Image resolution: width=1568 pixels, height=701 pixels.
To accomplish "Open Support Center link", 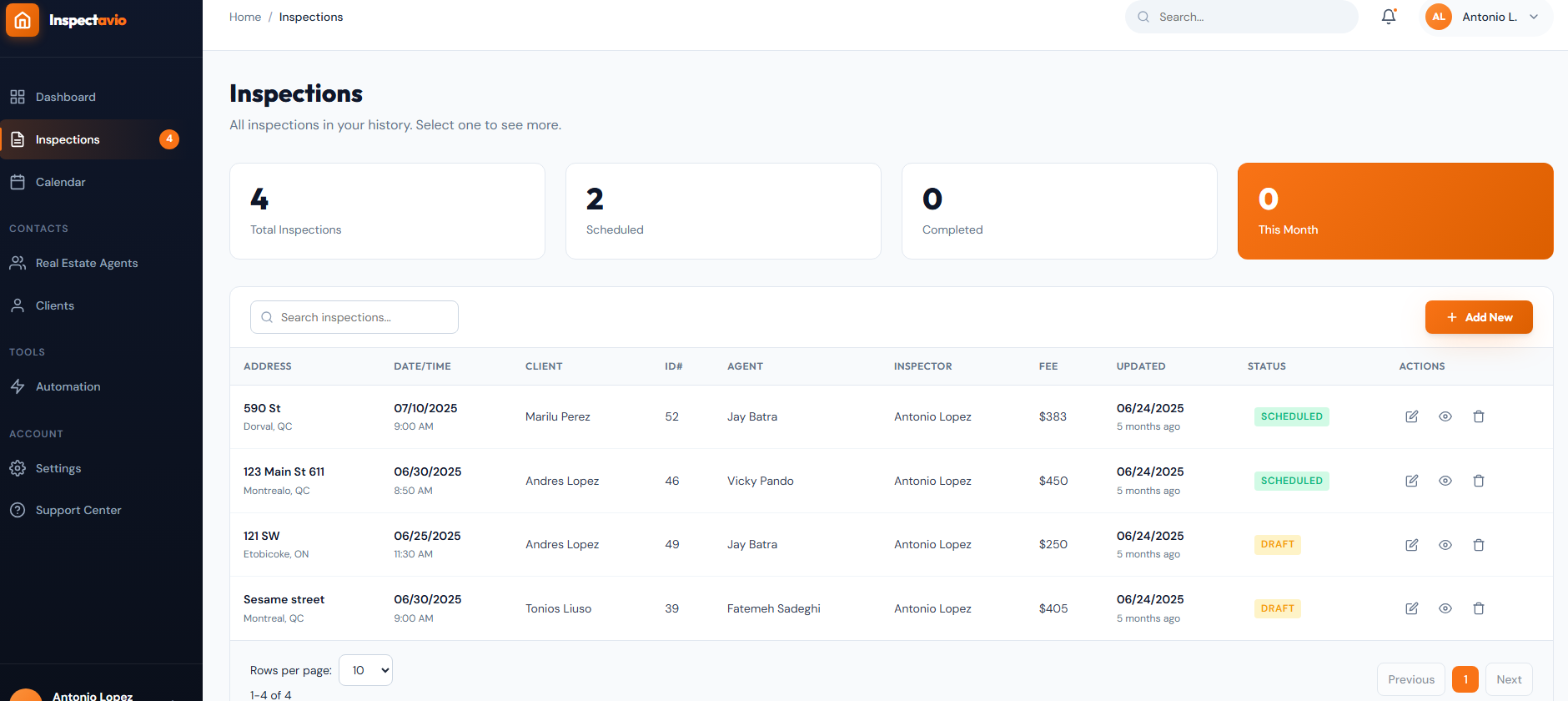I will (x=101, y=510).
